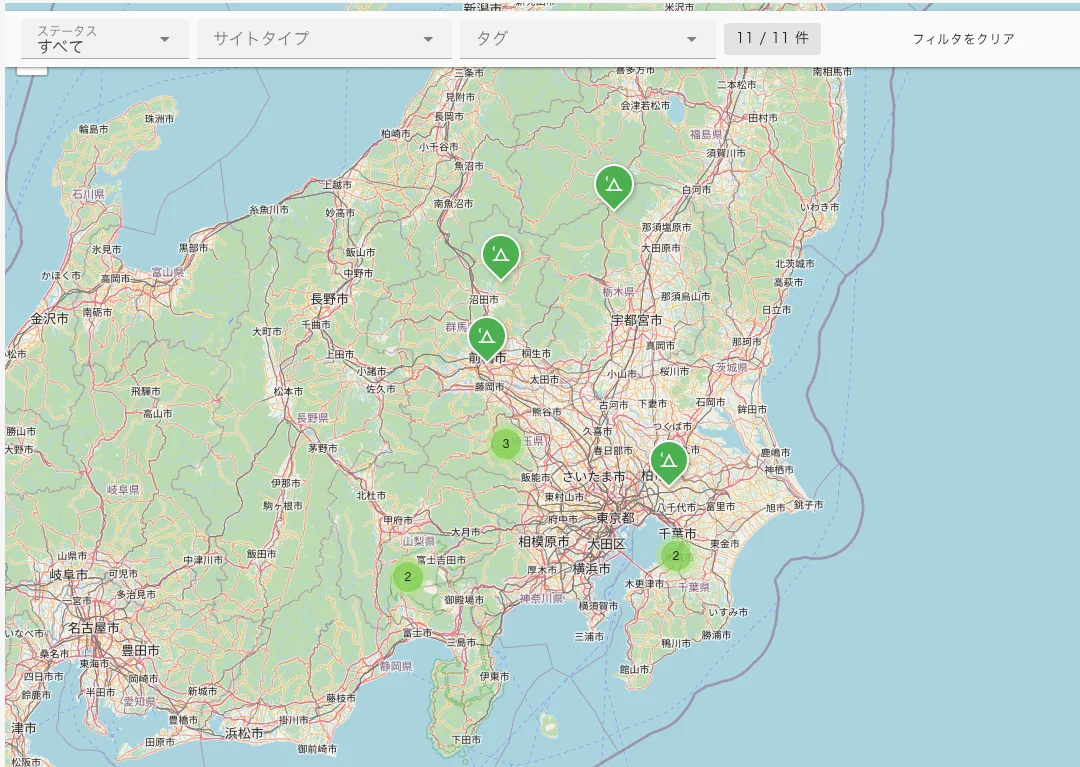The image size is (1080, 767).
Task: Click the cluster of 2 sites near 千葉市
Action: coord(677,555)
